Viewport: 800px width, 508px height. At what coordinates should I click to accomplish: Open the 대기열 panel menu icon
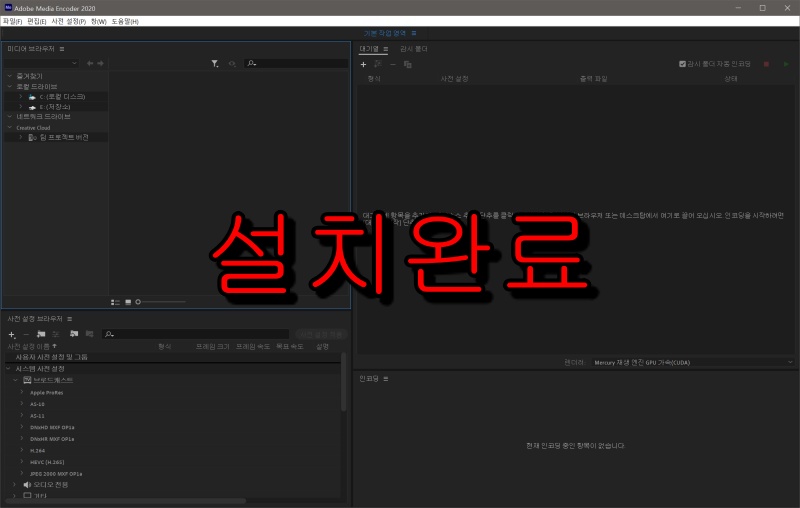click(x=386, y=49)
